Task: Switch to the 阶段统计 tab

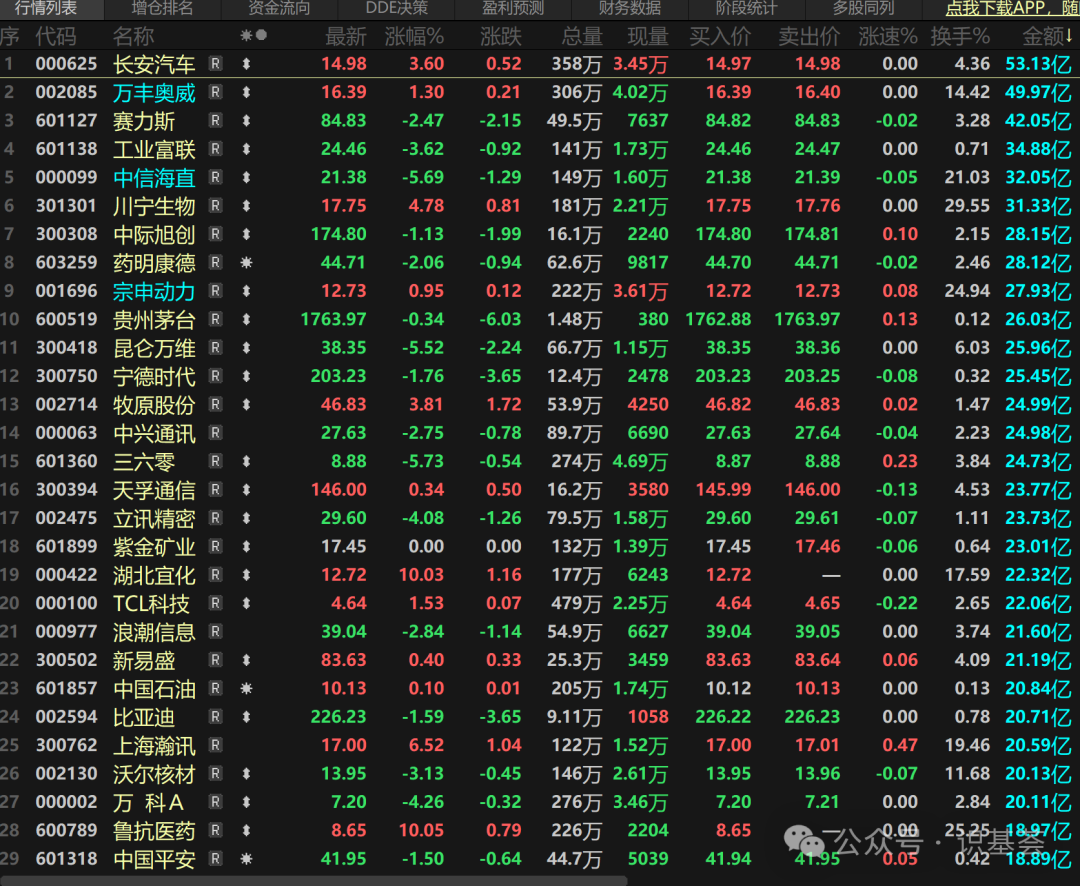Action: click(x=747, y=8)
